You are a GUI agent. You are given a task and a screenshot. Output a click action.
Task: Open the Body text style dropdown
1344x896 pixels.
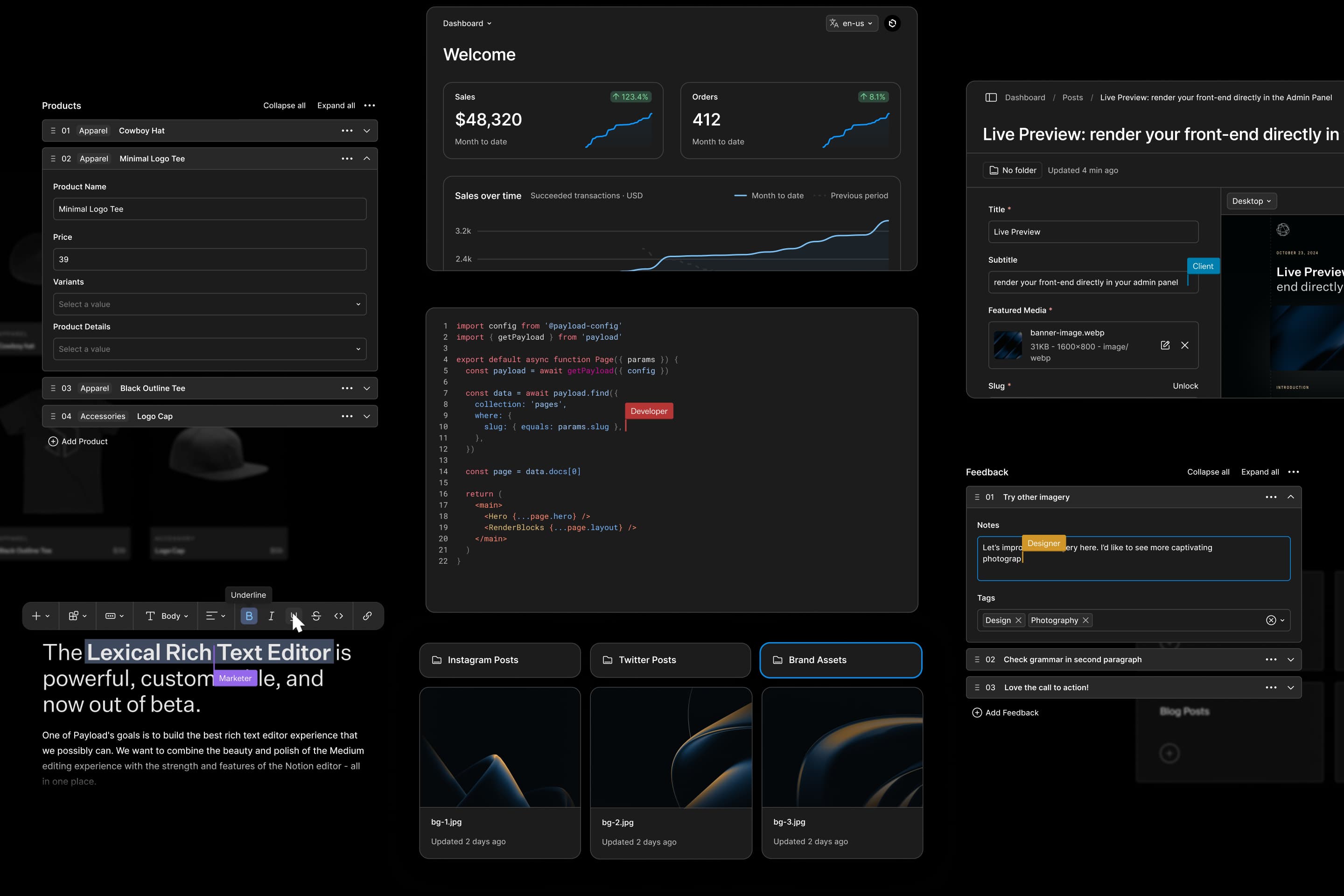[x=166, y=616]
